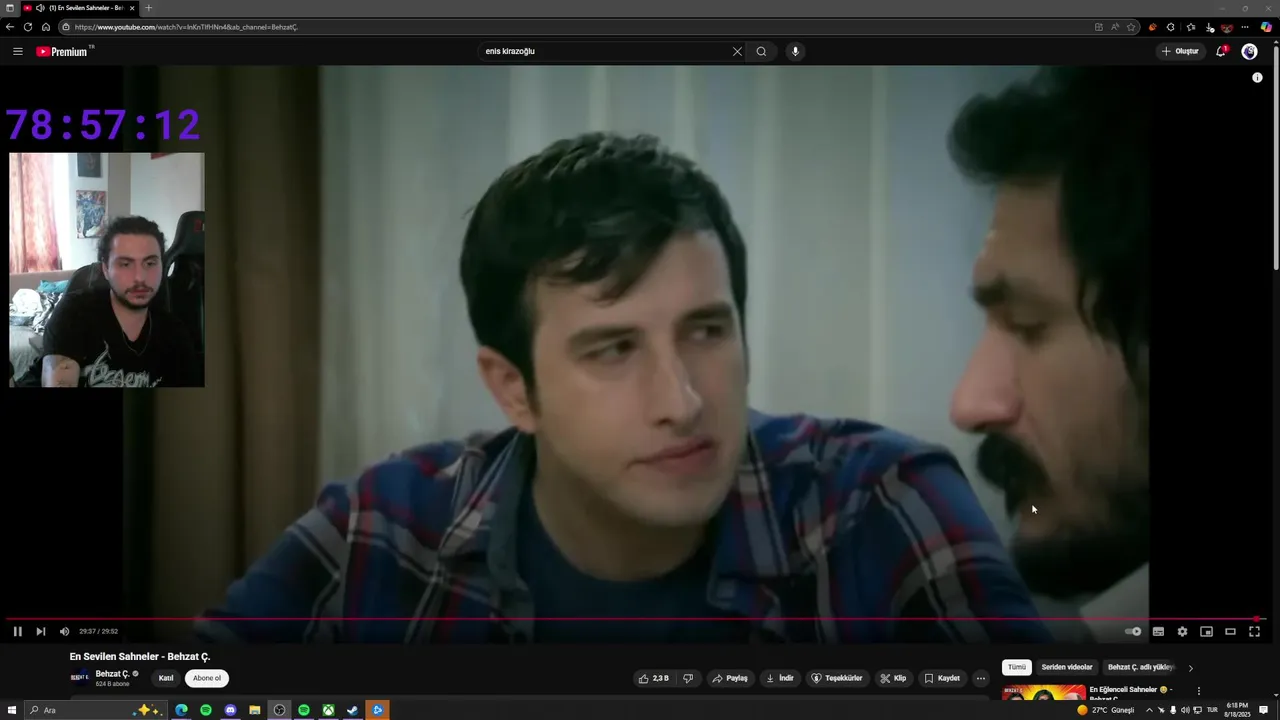Dislike the video with thumbs-down
1280x720 pixels.
(x=687, y=678)
